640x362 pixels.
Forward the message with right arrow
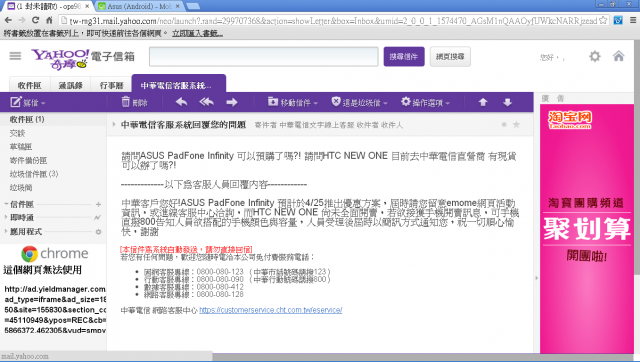(x=232, y=102)
